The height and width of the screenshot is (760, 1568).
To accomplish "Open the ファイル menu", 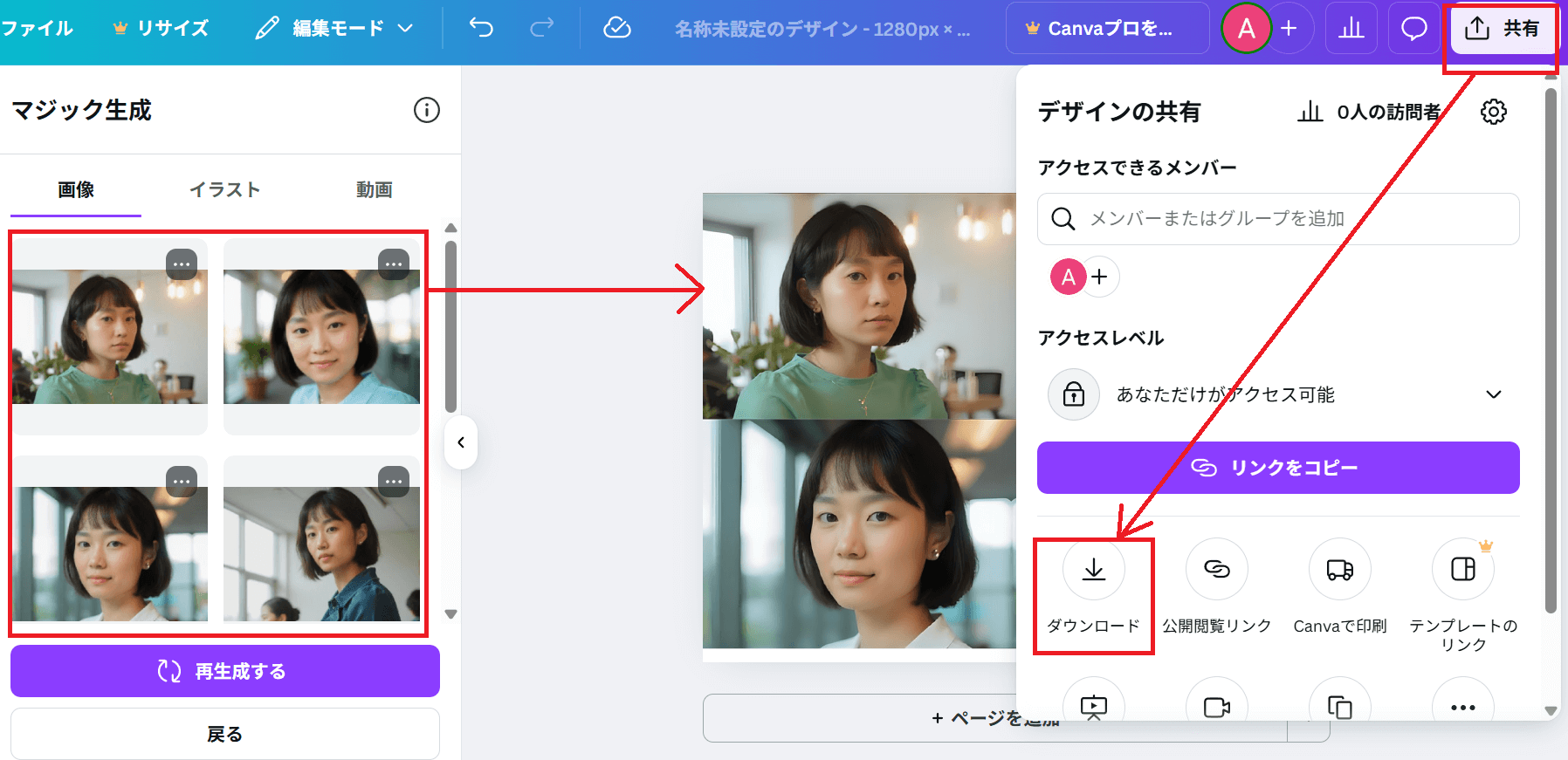I will (37, 28).
